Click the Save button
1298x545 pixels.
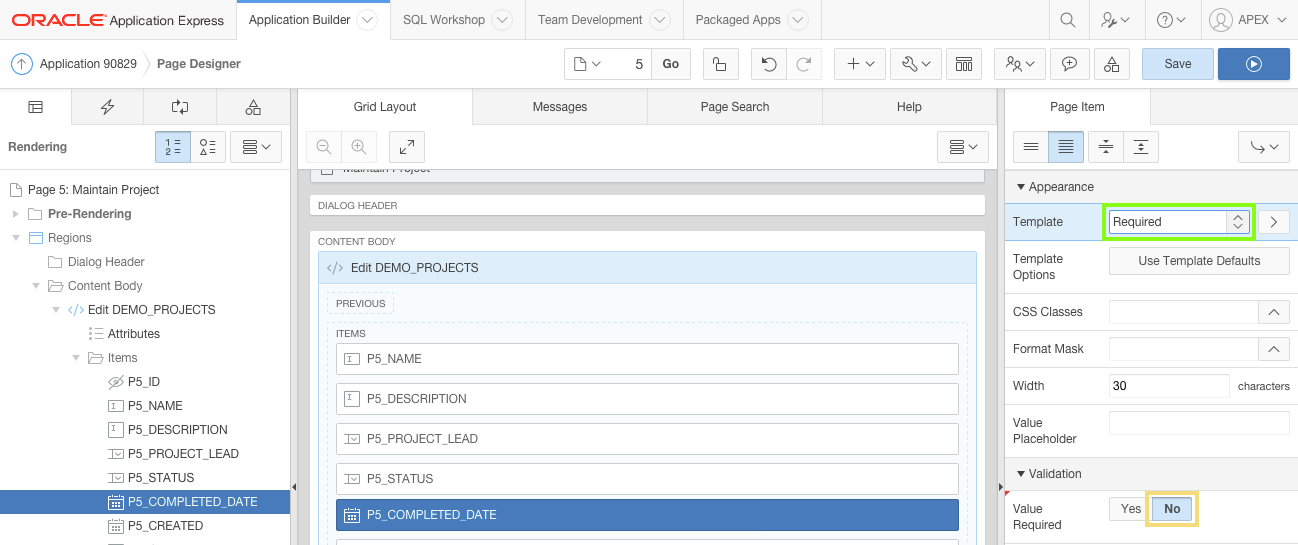tap(1177, 64)
